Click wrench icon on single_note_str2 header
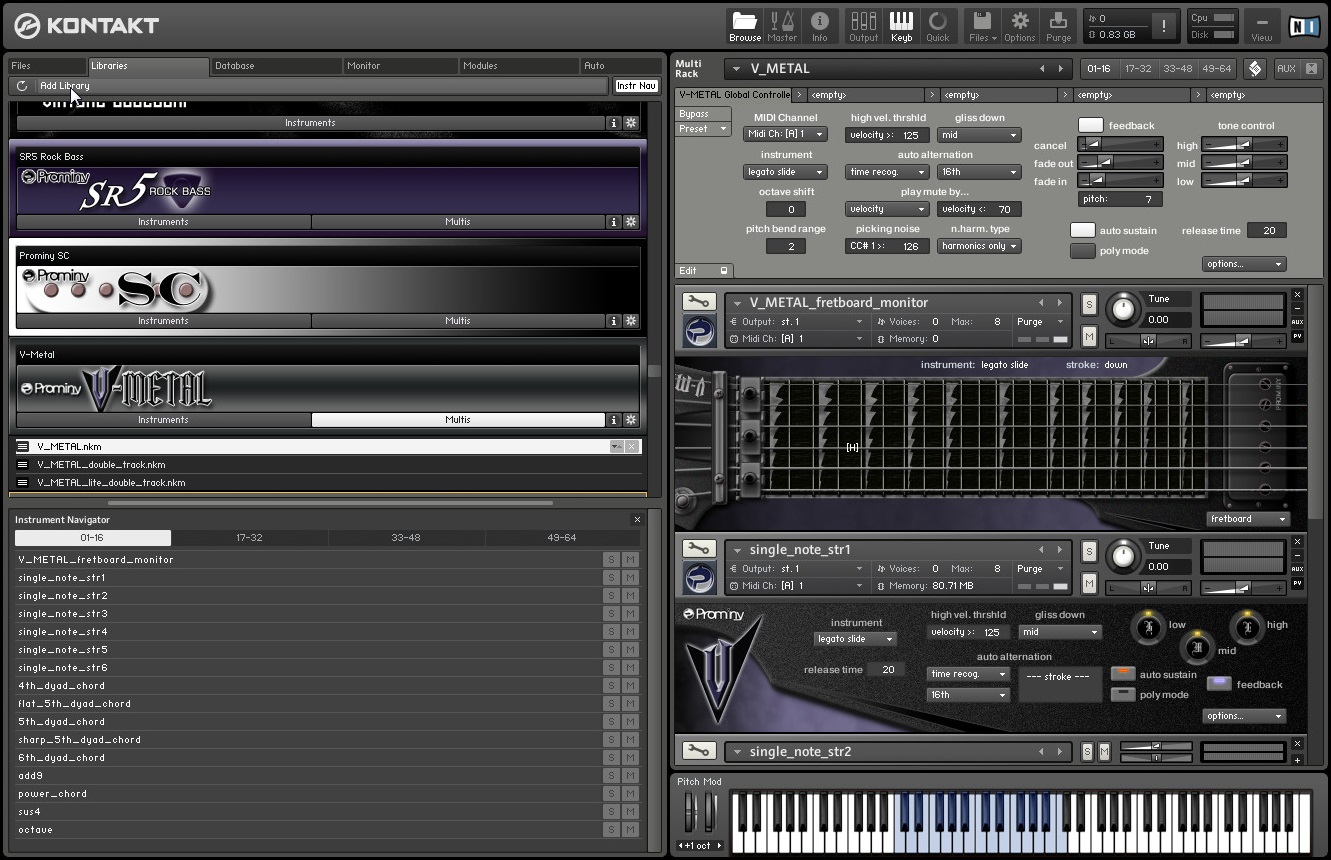The image size is (1331, 860). coord(698,751)
